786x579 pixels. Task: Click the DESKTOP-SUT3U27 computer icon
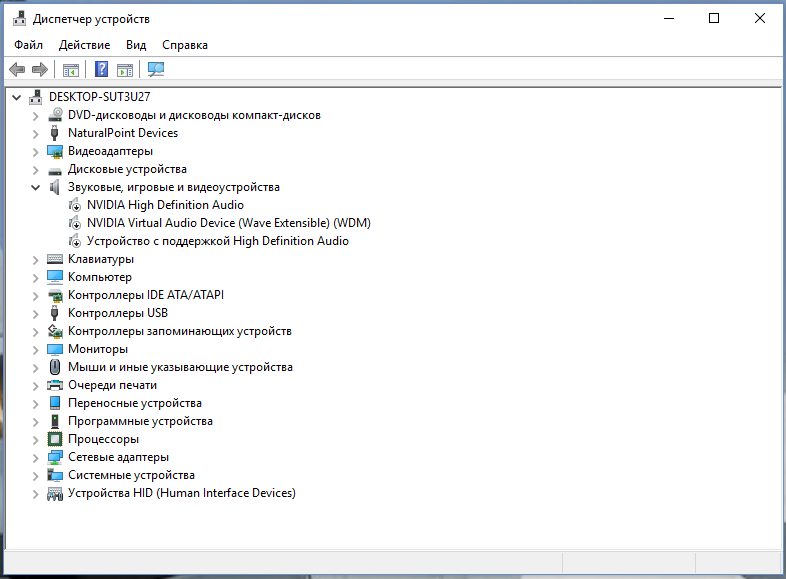[36, 97]
